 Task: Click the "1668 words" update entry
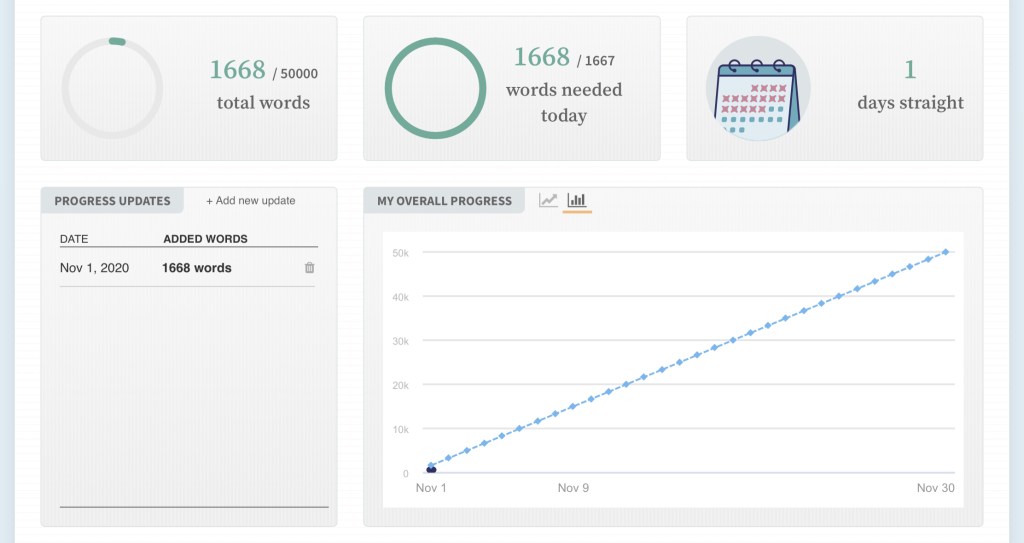coord(197,268)
